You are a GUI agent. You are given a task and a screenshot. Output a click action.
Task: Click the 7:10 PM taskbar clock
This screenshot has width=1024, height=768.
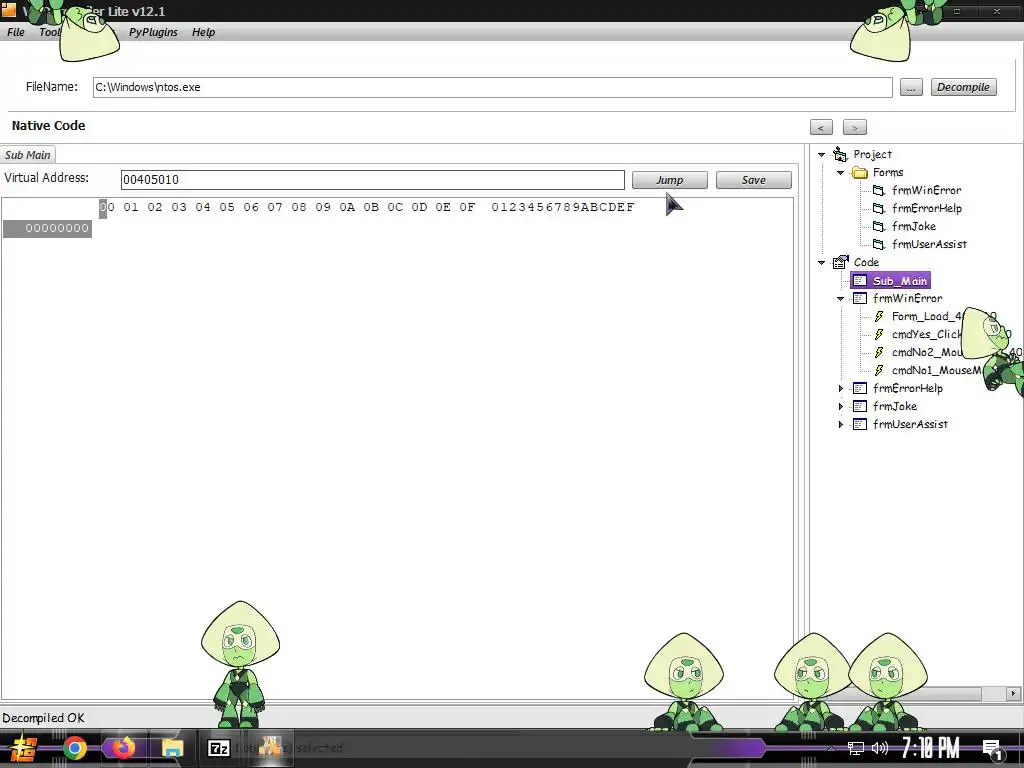point(931,748)
